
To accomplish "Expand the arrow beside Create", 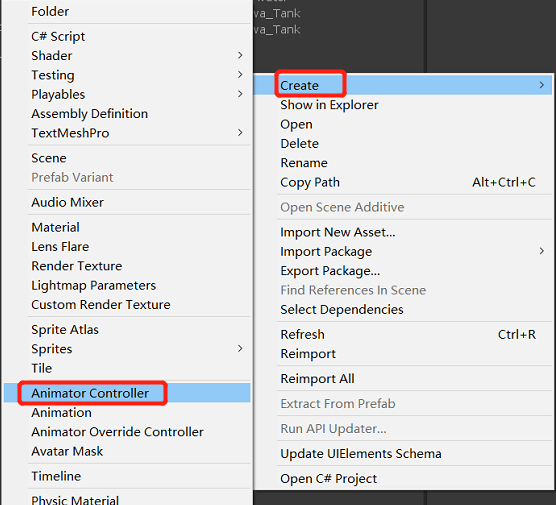I will 541,85.
